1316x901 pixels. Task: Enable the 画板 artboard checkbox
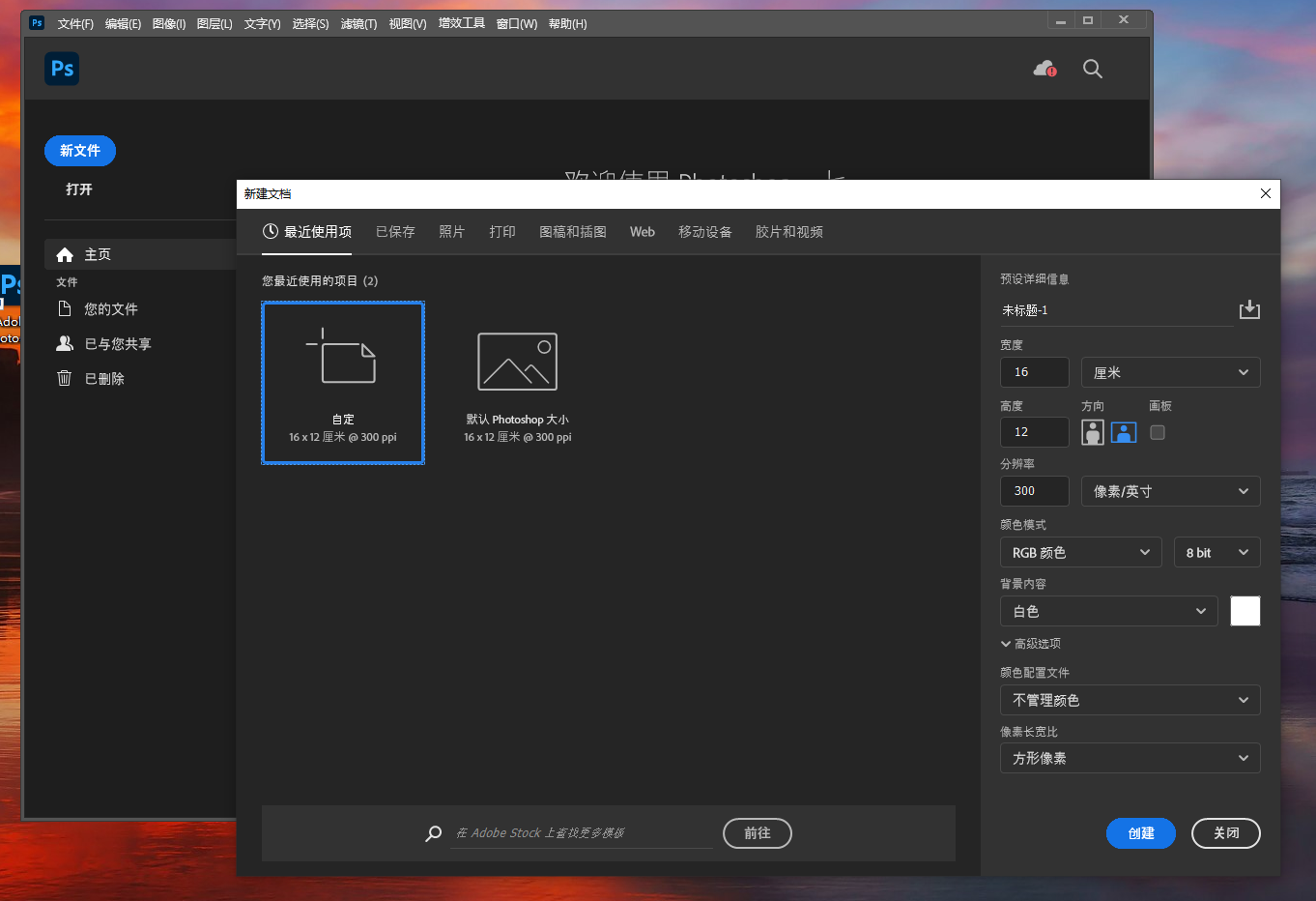1158,432
